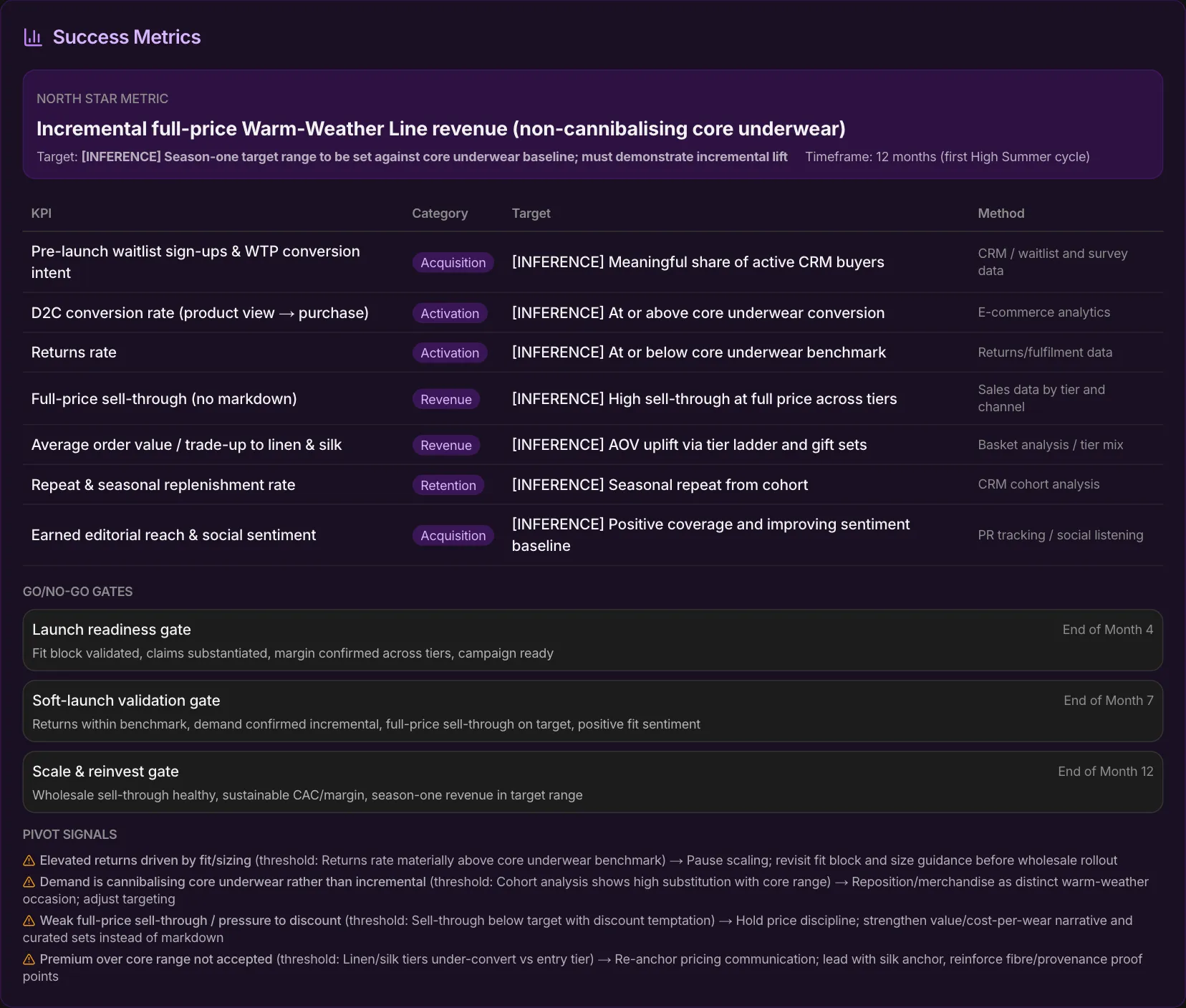Click the 'NORTH STAR METRIC' label

[102, 99]
